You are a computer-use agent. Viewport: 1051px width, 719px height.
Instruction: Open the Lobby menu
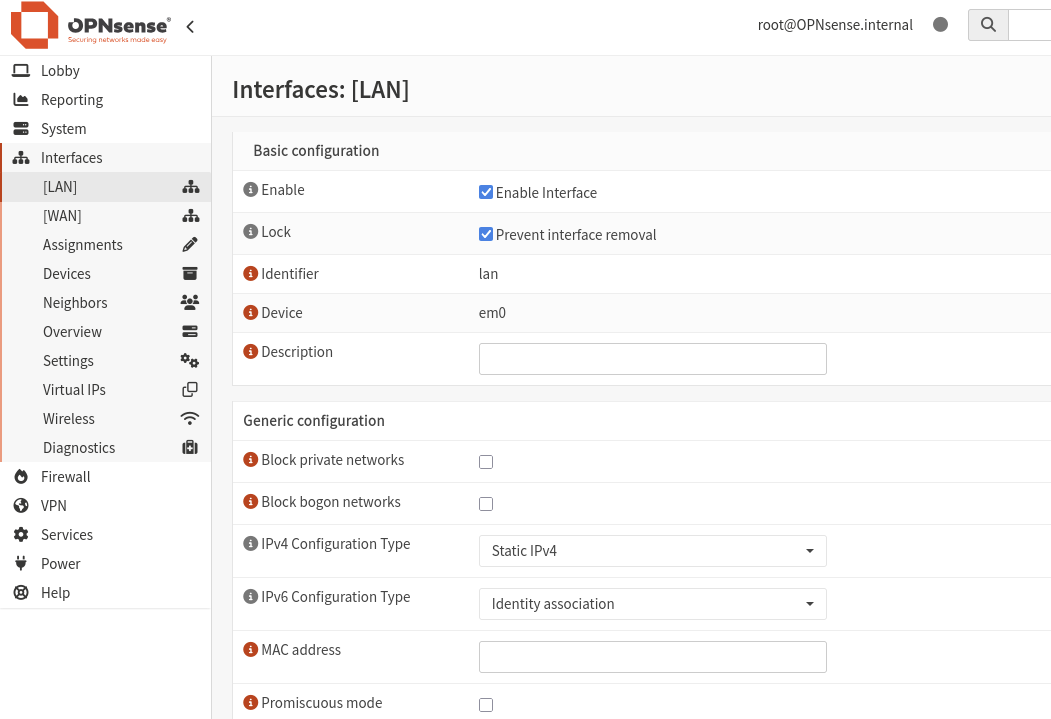[106, 70]
